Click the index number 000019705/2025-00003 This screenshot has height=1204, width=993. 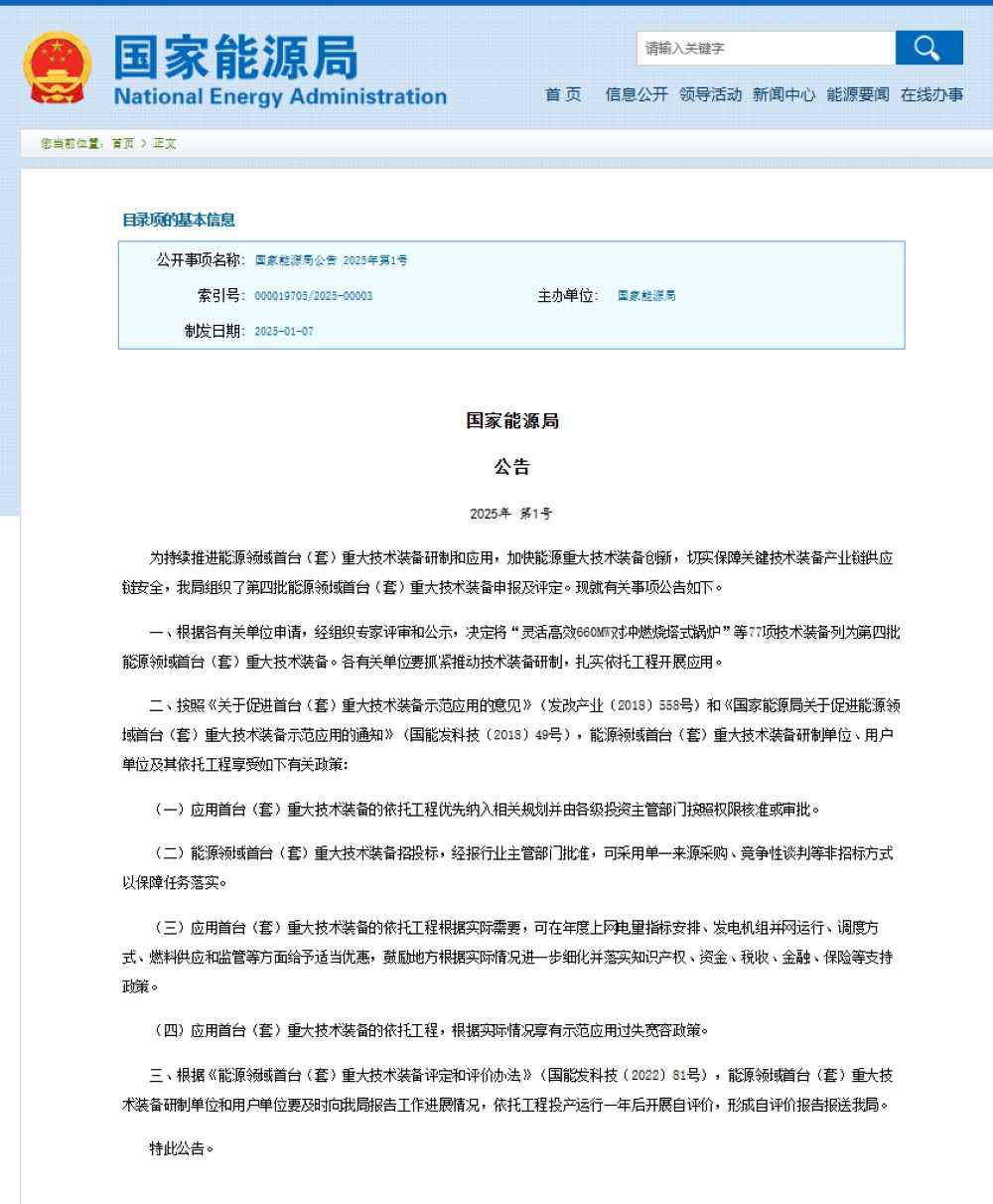pos(314,296)
